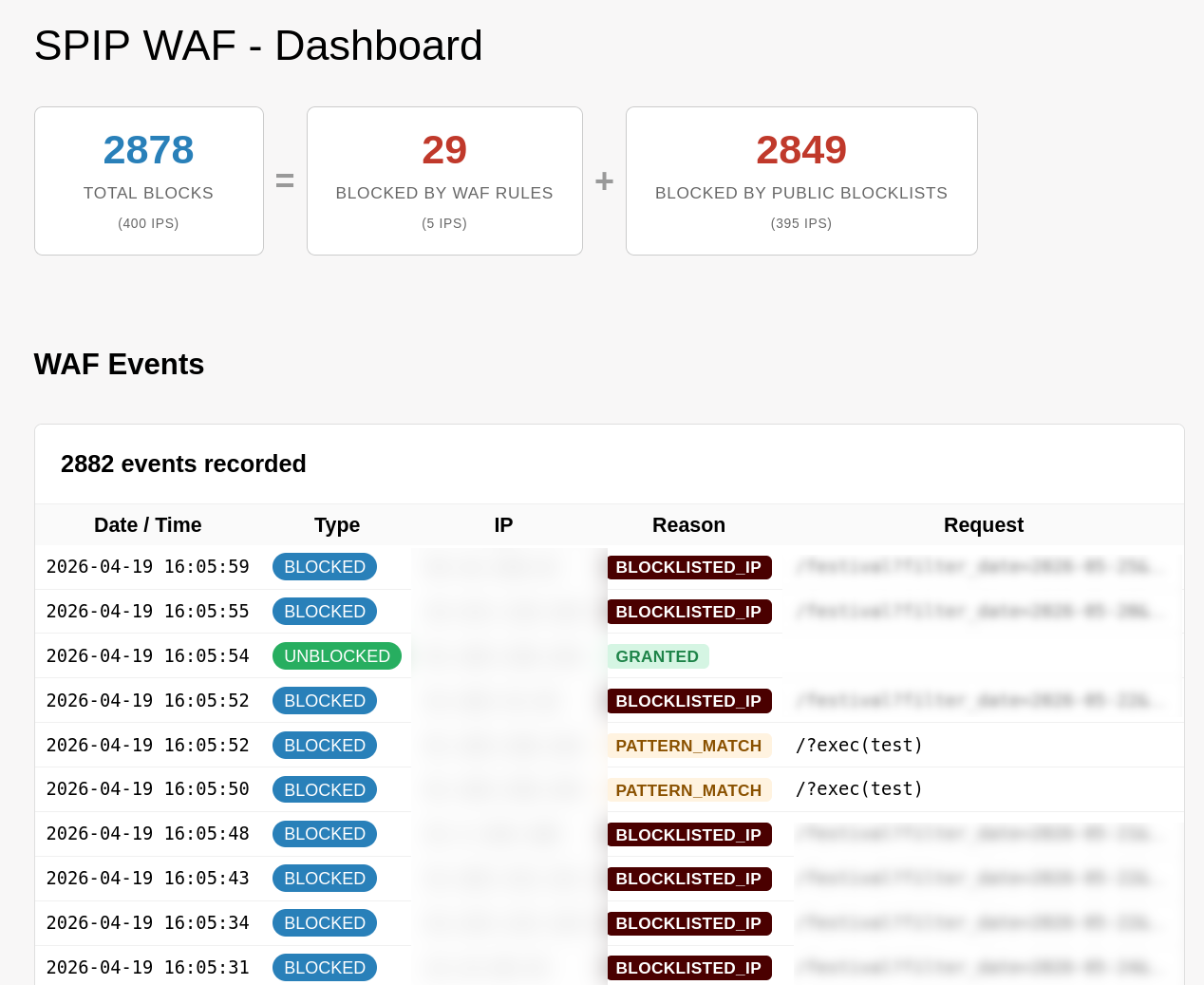This screenshot has width=1204, height=985.
Task: Select the WAF Events section heading
Action: click(x=119, y=365)
